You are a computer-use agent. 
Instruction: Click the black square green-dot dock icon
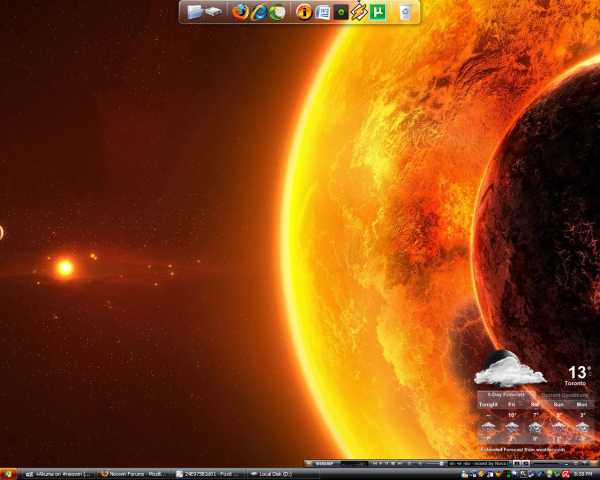[x=341, y=12]
